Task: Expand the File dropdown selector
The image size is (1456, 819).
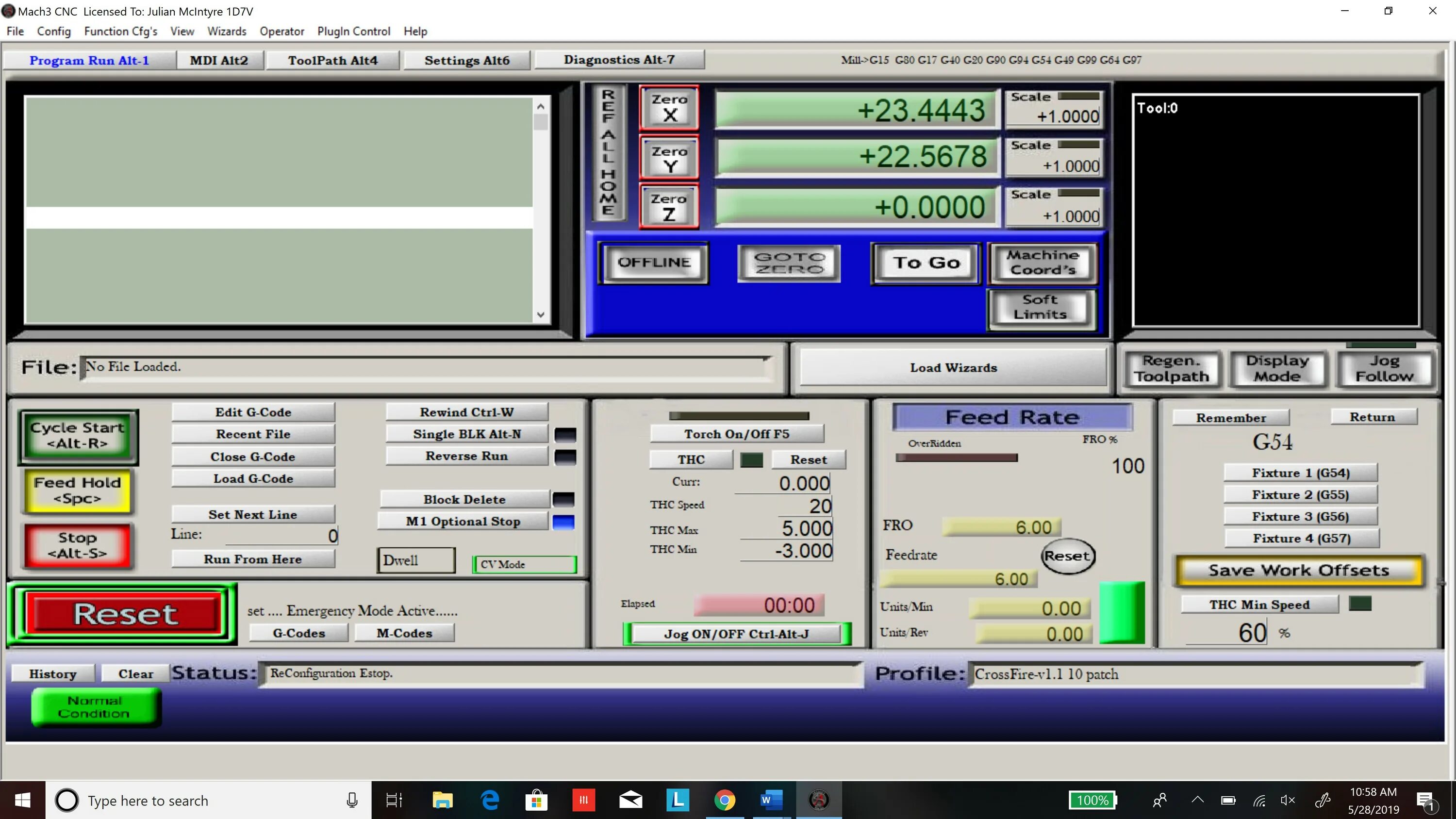Action: tap(15, 31)
